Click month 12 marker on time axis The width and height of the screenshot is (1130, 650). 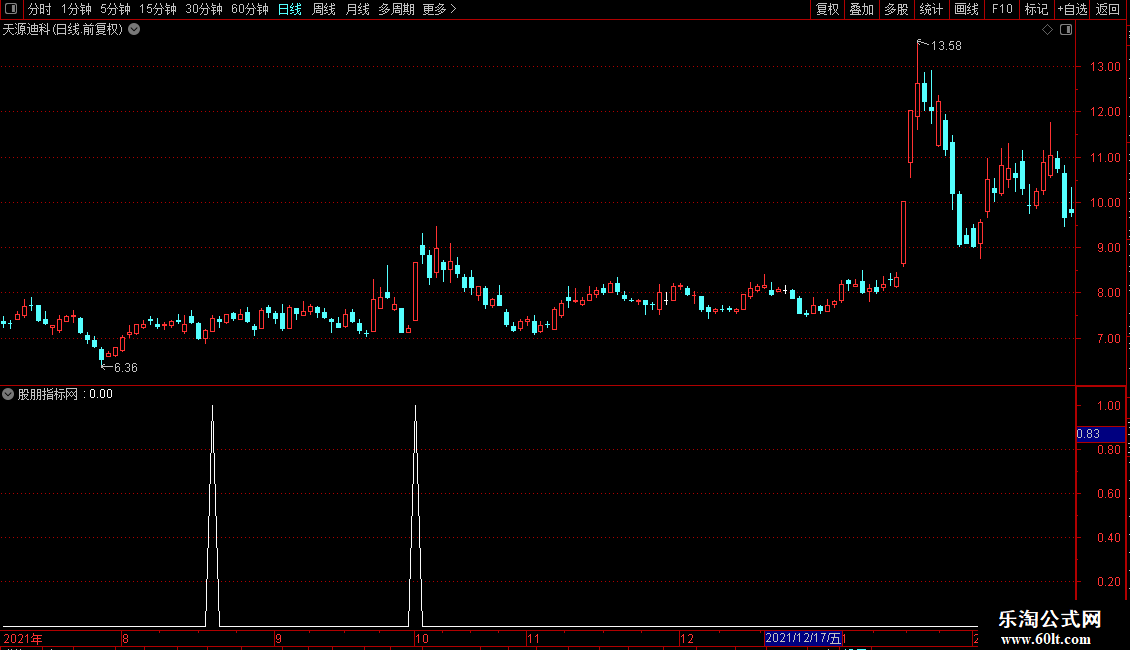point(687,638)
